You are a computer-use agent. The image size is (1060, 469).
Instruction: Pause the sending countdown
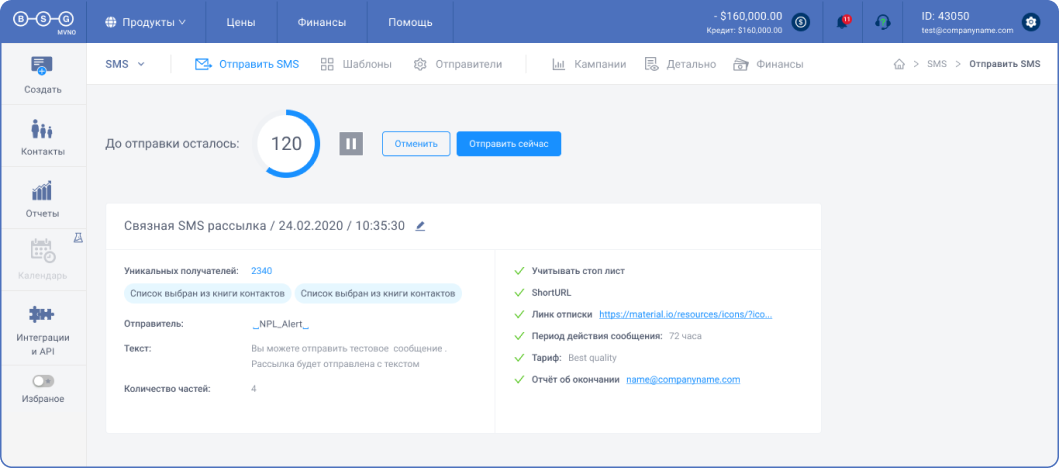pyautogui.click(x=351, y=143)
